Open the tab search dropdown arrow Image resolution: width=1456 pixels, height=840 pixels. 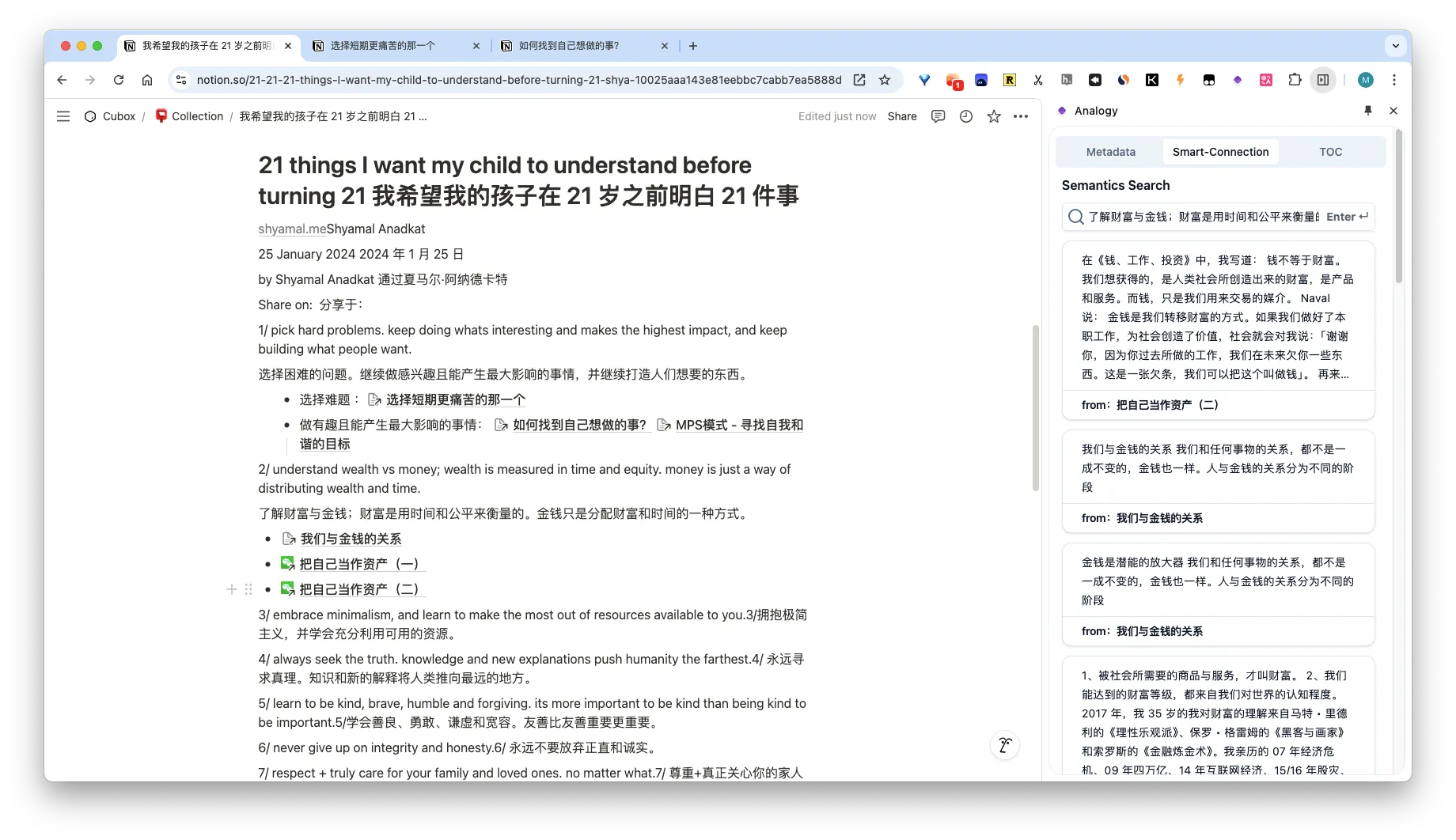(x=1395, y=46)
